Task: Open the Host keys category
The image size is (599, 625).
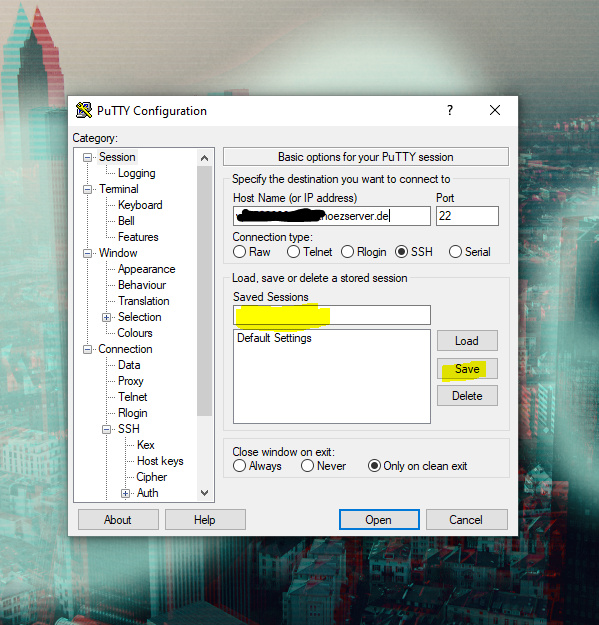Action: pyautogui.click(x=160, y=461)
